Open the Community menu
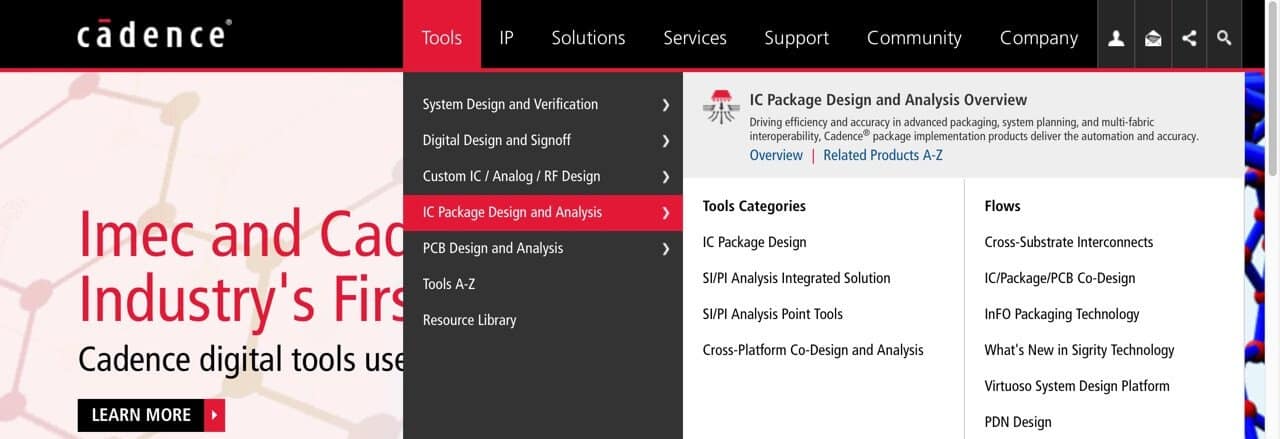1280x439 pixels. [x=914, y=38]
